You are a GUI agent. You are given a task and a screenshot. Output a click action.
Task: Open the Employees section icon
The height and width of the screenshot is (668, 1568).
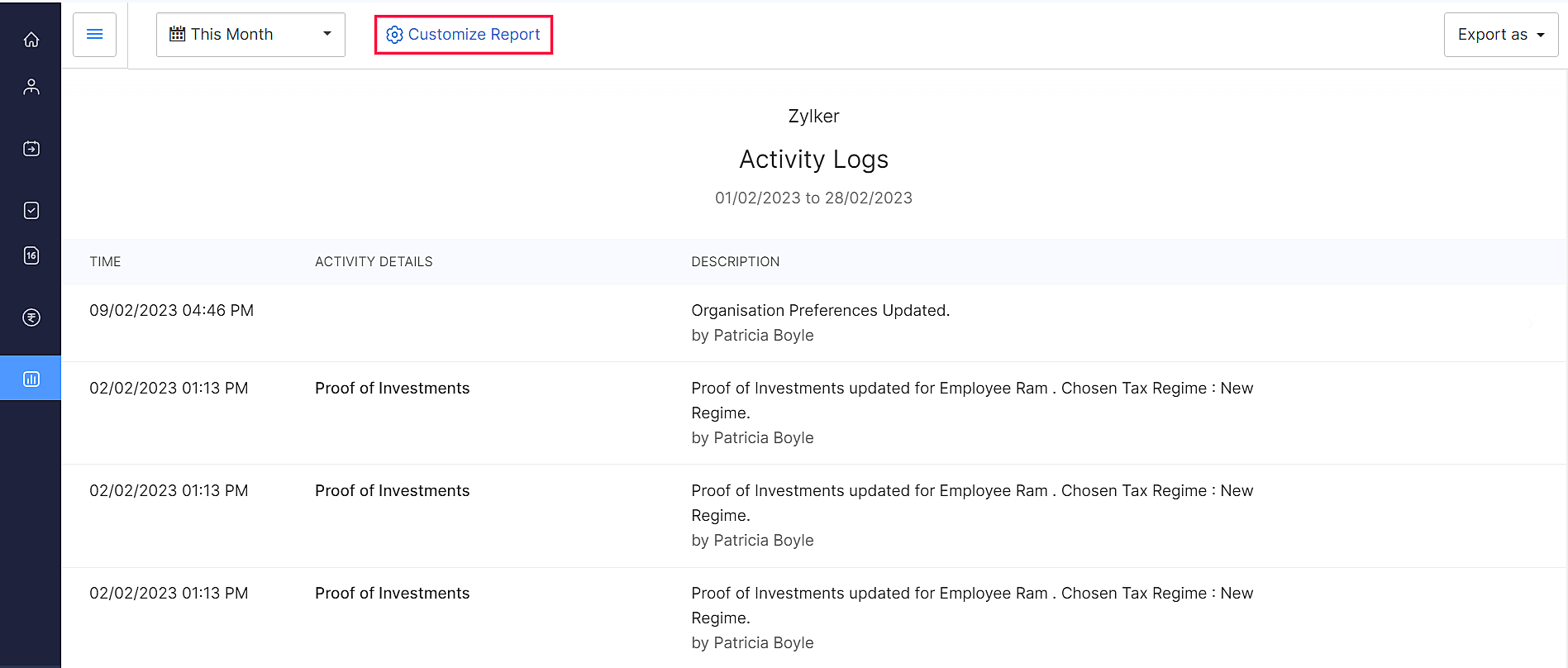coord(31,87)
